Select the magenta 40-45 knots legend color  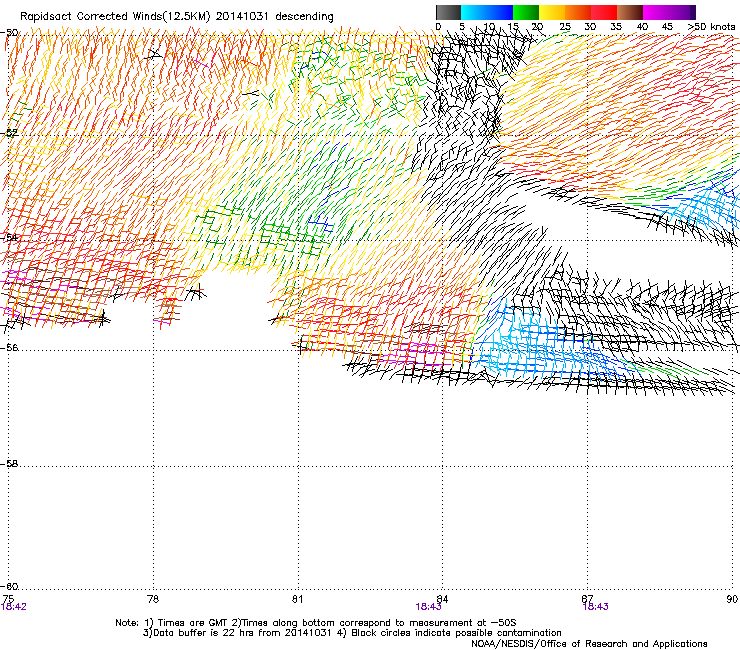point(656,12)
